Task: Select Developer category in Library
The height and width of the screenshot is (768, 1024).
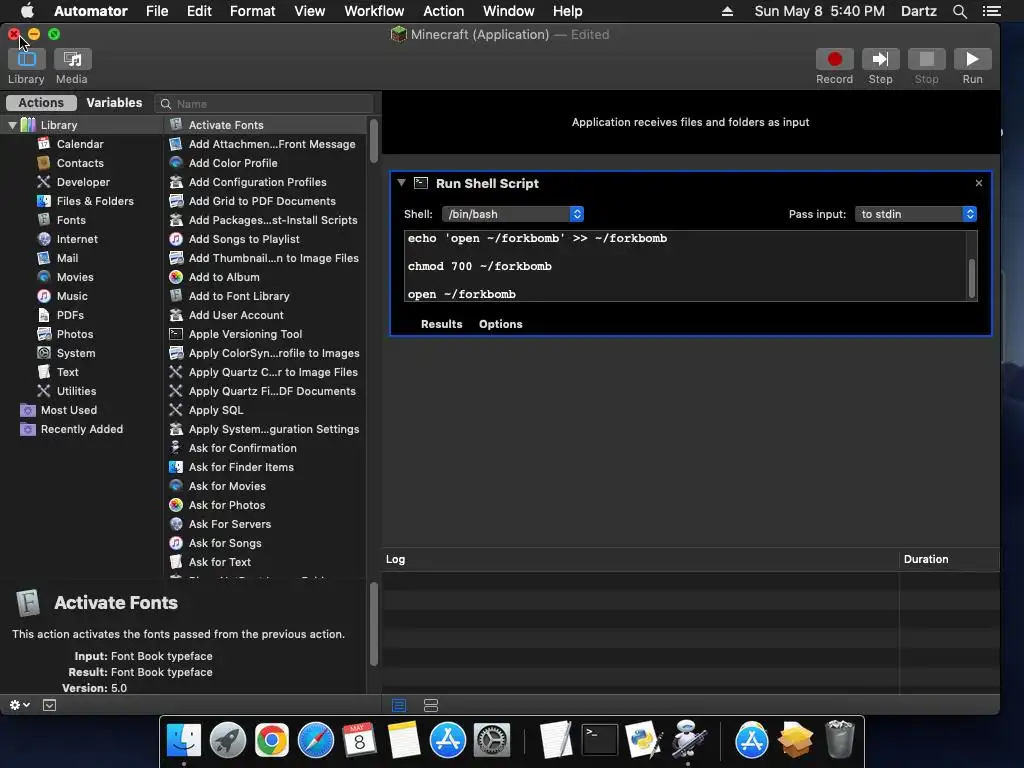Action: point(83,182)
